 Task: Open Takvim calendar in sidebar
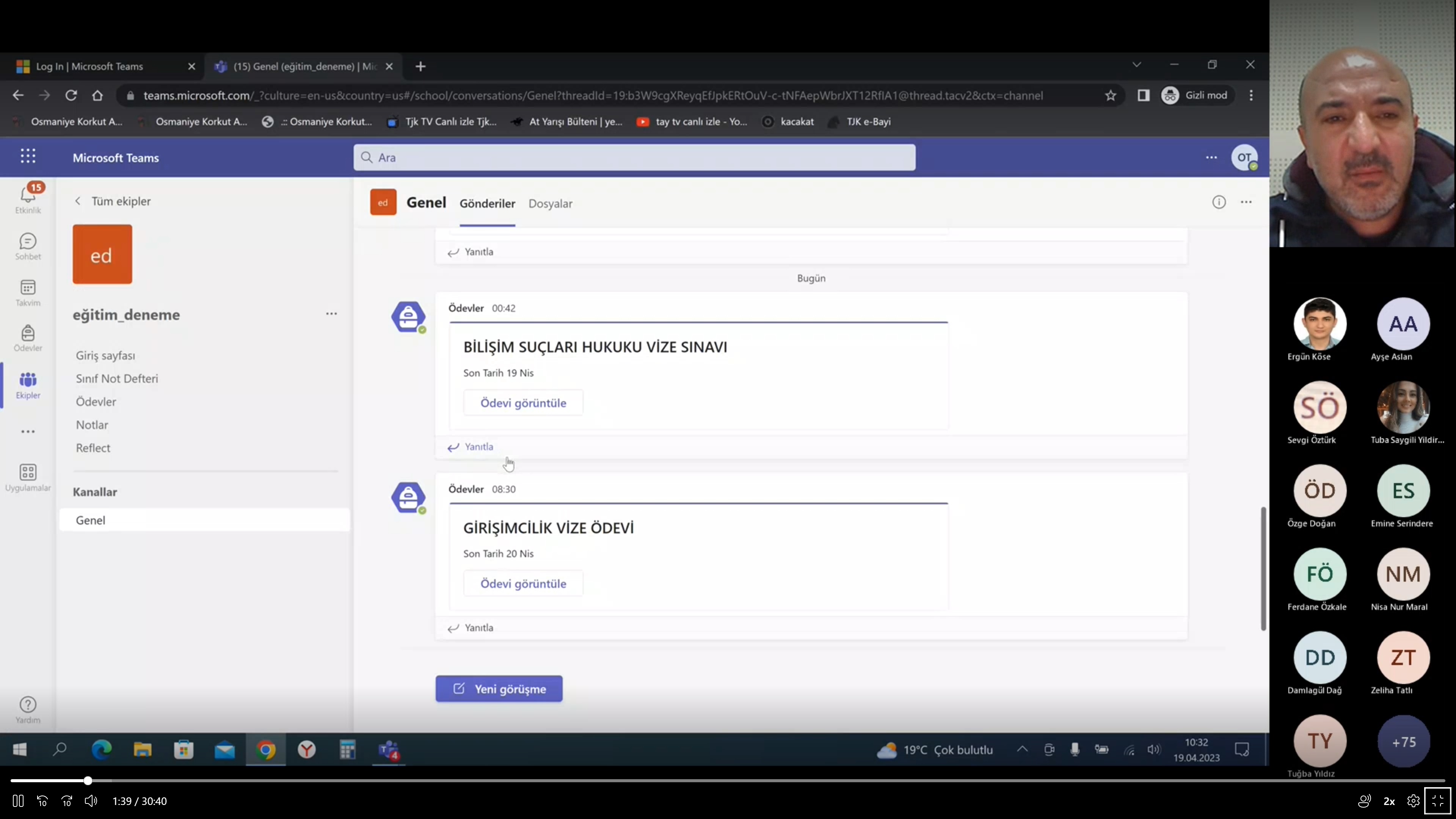click(x=28, y=293)
